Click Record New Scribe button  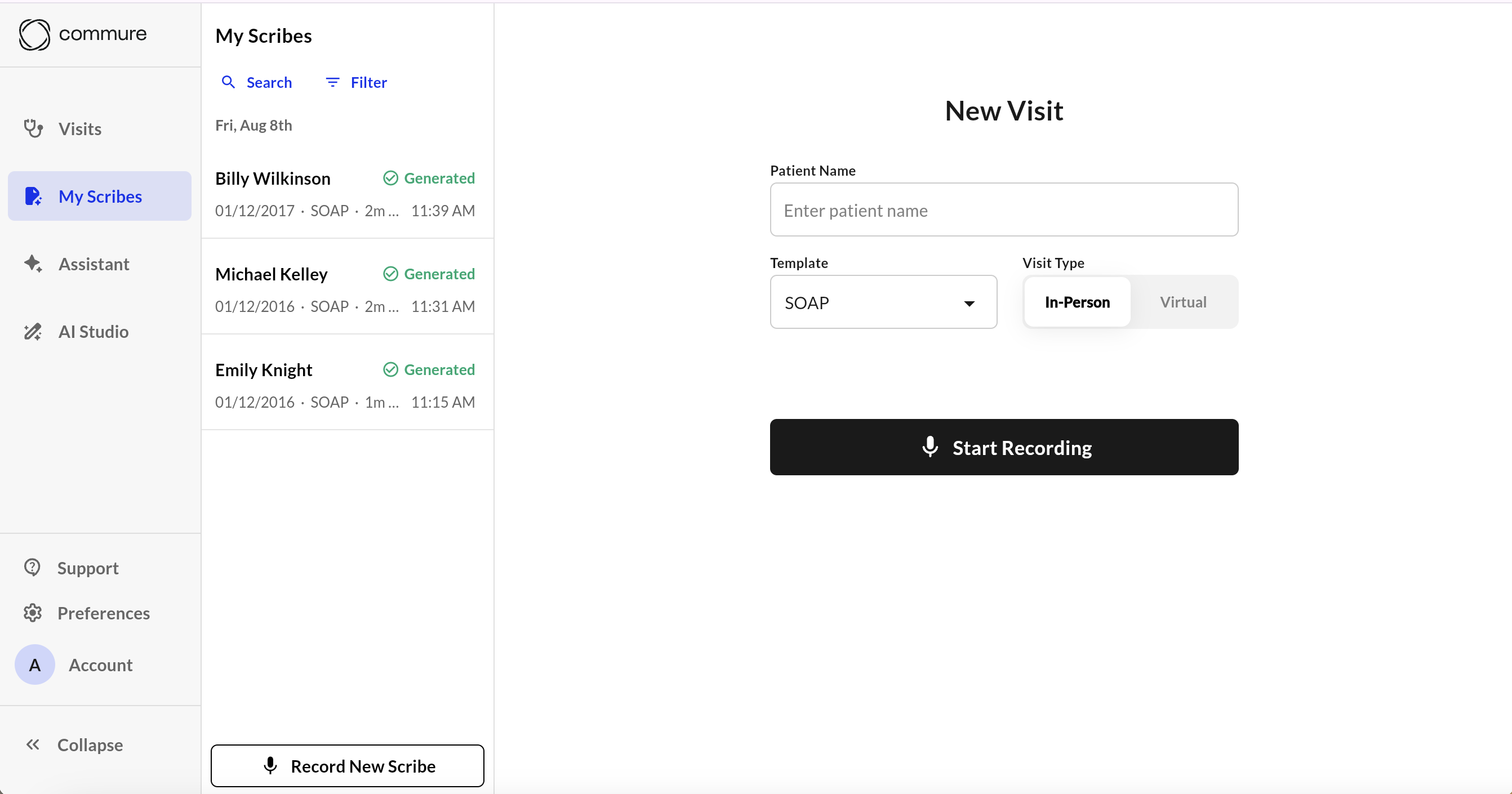[x=347, y=765]
